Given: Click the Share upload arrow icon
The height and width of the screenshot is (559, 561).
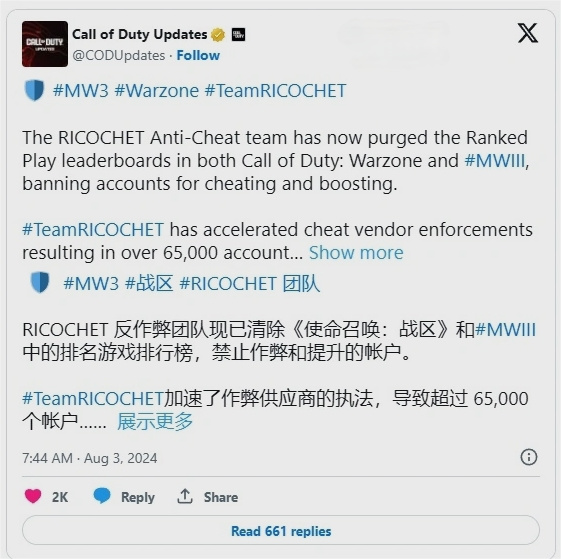Looking at the screenshot, I should pos(185,496).
